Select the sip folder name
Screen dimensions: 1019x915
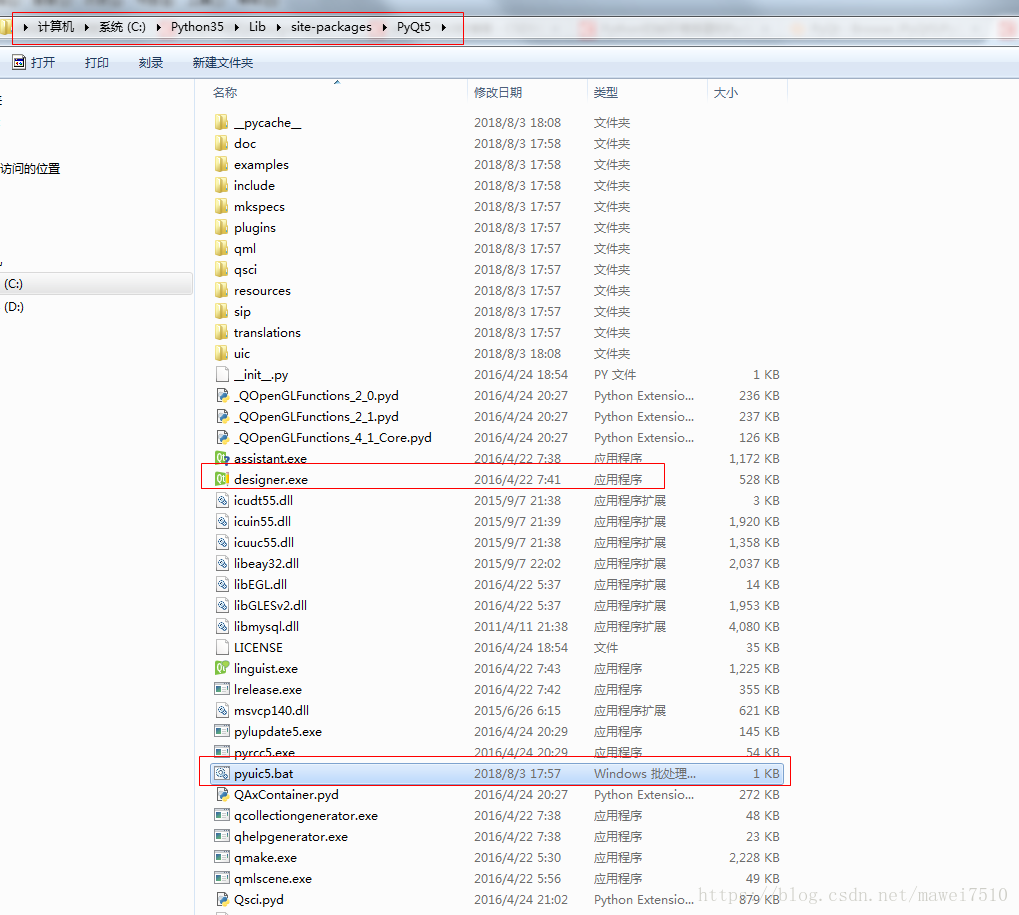242,311
